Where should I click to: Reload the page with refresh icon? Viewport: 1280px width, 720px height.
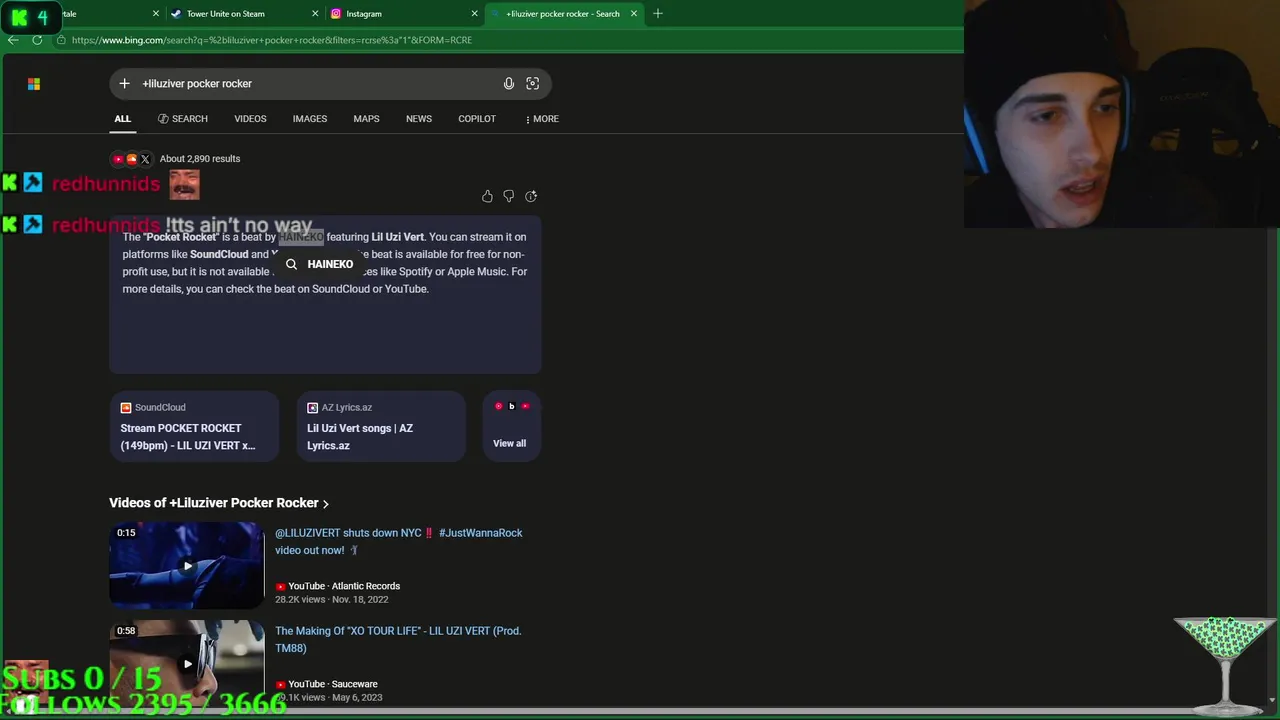pos(37,40)
